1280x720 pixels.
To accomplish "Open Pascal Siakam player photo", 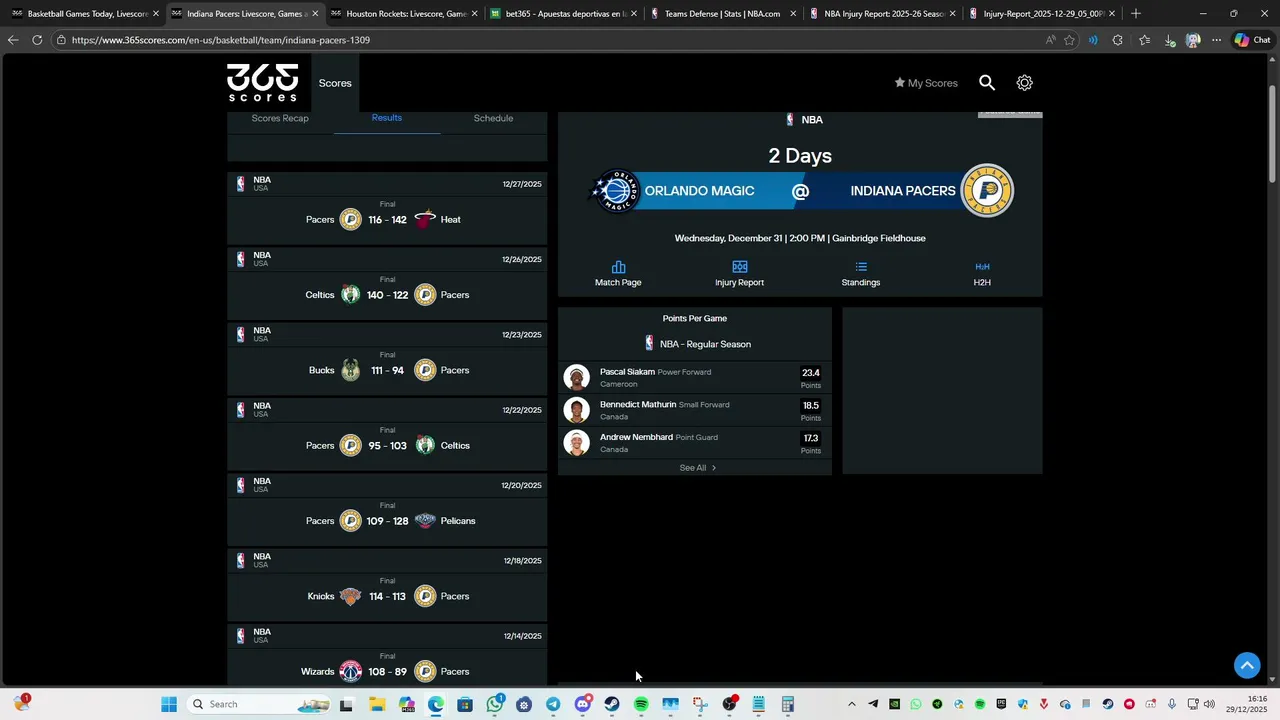I will (577, 377).
